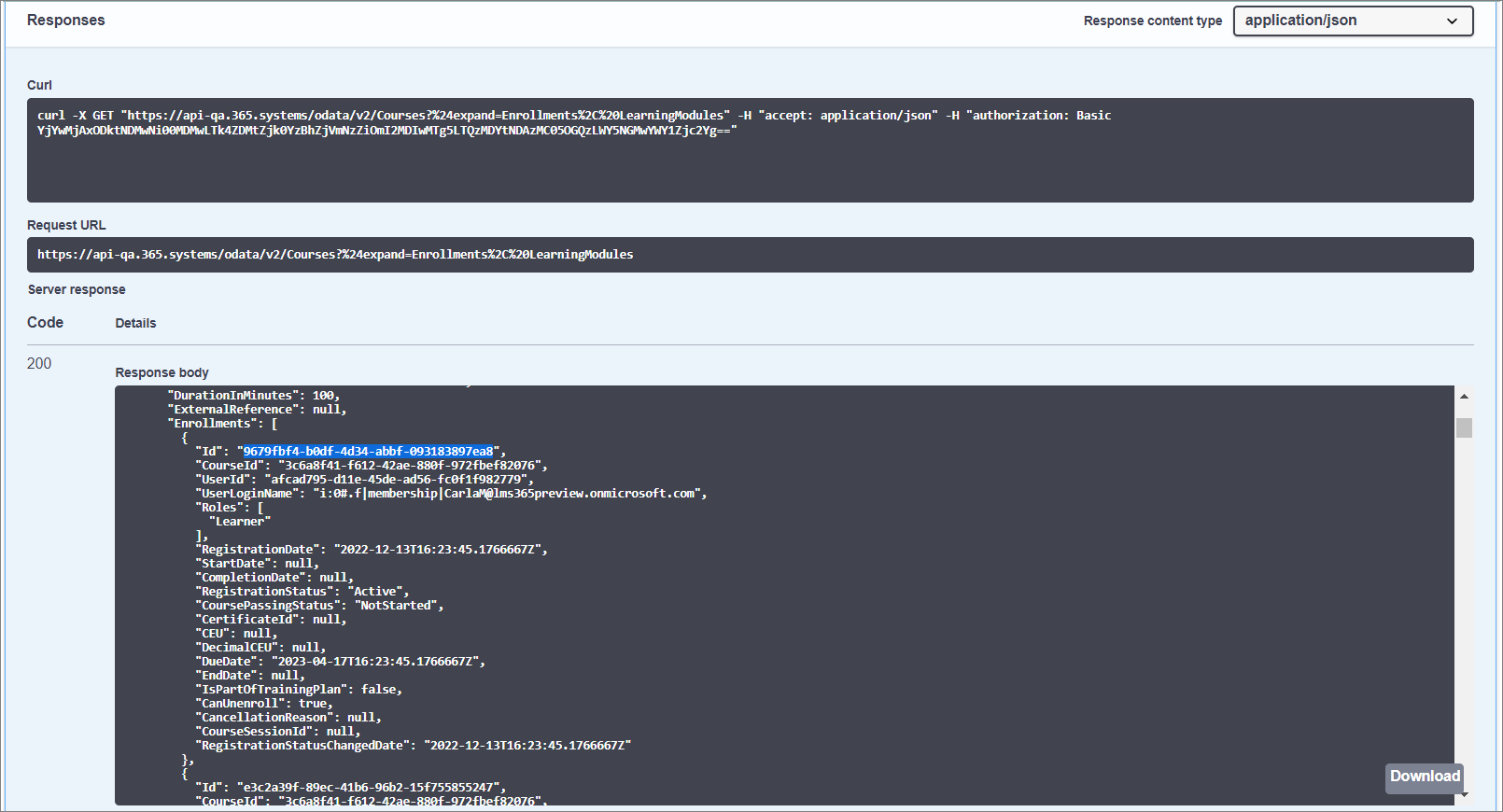Click the Response body label

162,372
